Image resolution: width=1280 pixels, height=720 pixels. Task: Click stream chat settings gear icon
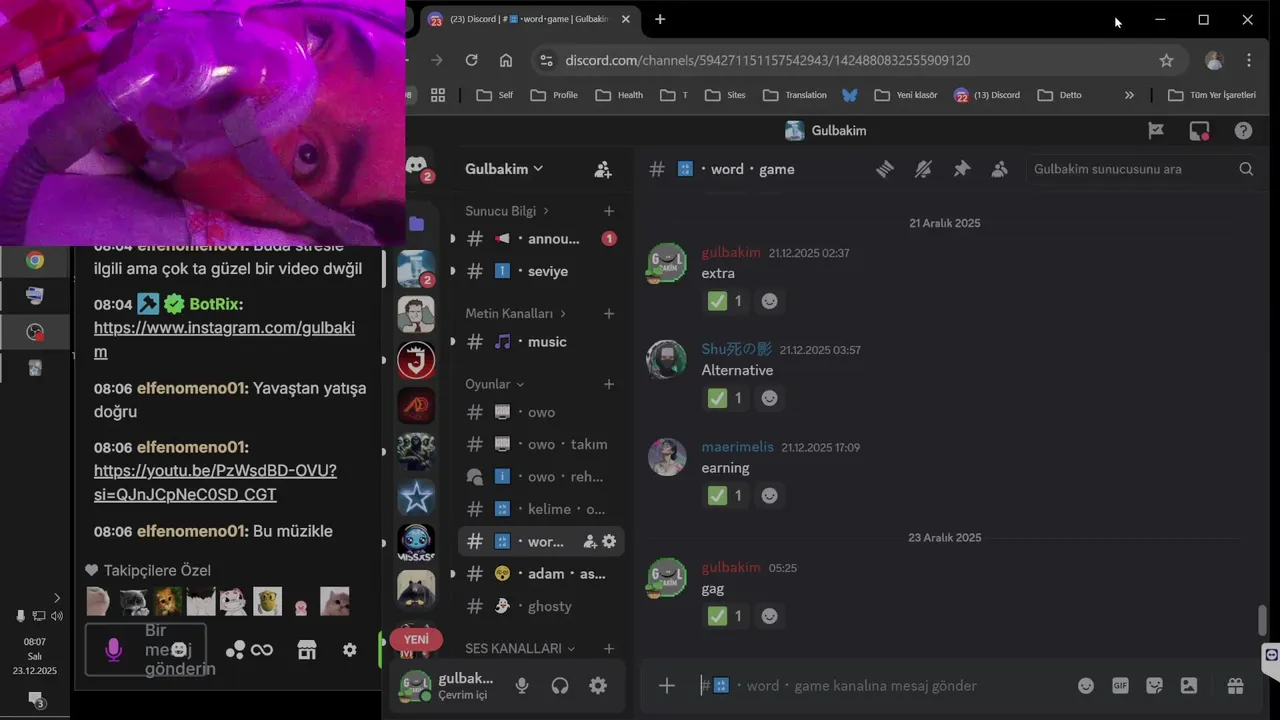tap(349, 650)
